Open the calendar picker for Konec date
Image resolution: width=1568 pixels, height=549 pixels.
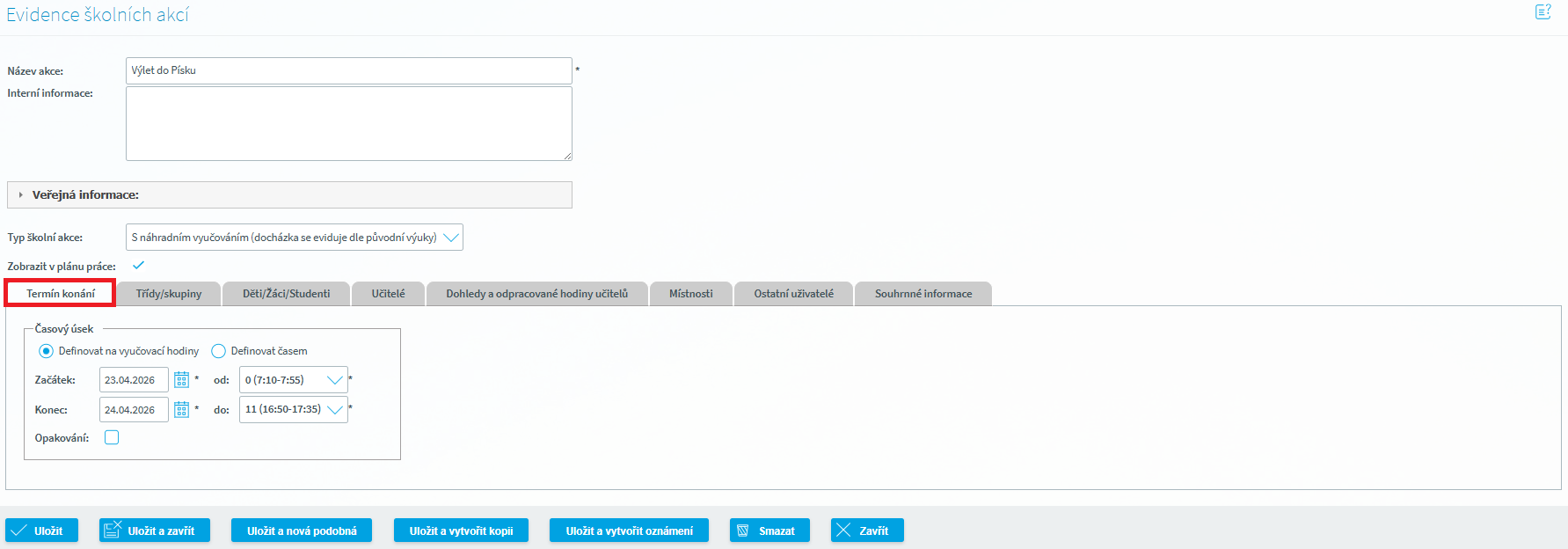pos(181,410)
